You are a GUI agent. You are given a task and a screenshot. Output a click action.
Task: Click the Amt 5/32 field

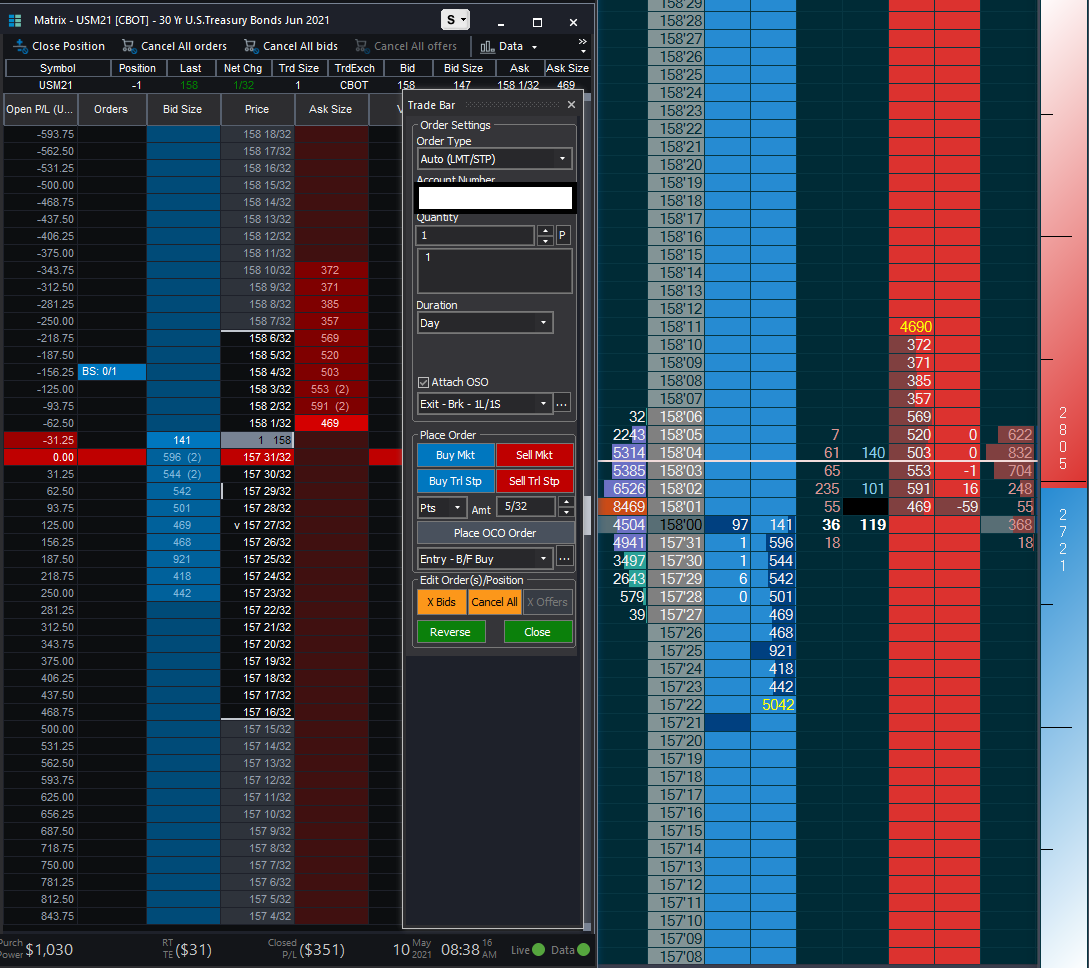tap(526, 506)
